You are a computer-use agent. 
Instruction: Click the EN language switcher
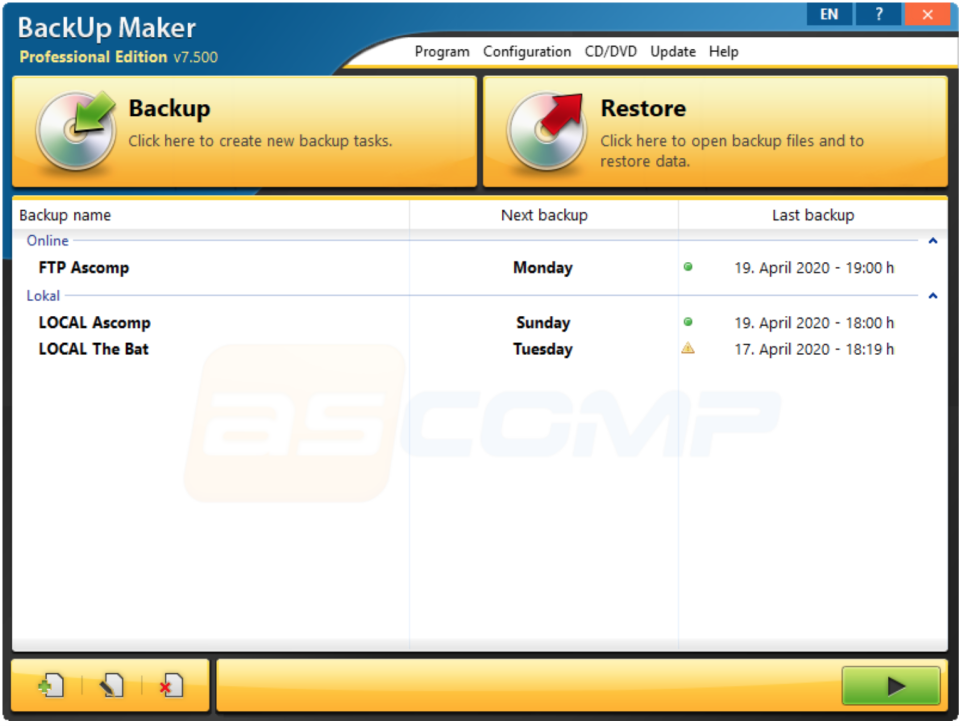click(828, 14)
